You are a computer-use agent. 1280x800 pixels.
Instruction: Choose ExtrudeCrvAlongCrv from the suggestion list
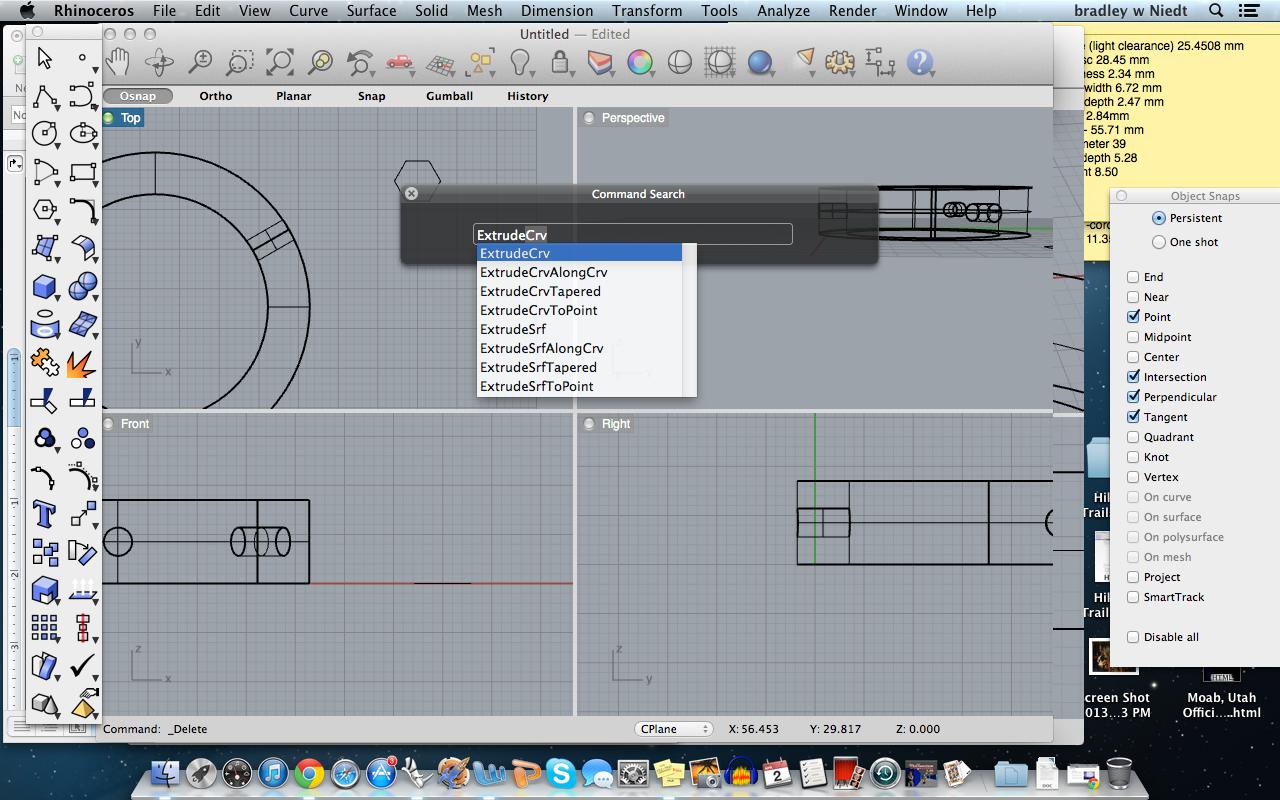coord(580,272)
